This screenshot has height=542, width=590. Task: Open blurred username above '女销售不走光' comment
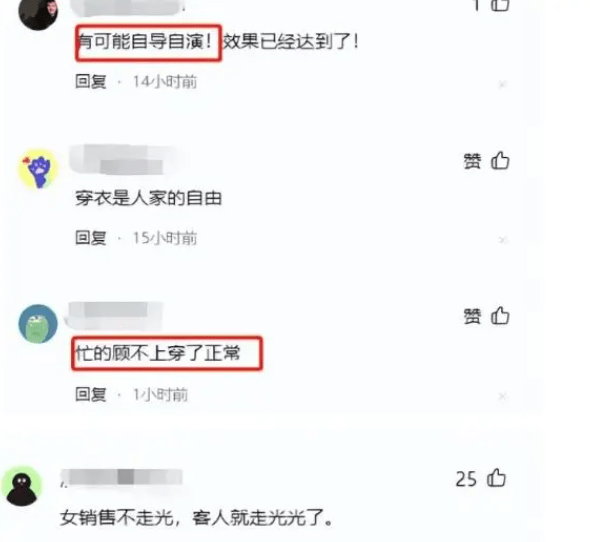click(x=122, y=478)
